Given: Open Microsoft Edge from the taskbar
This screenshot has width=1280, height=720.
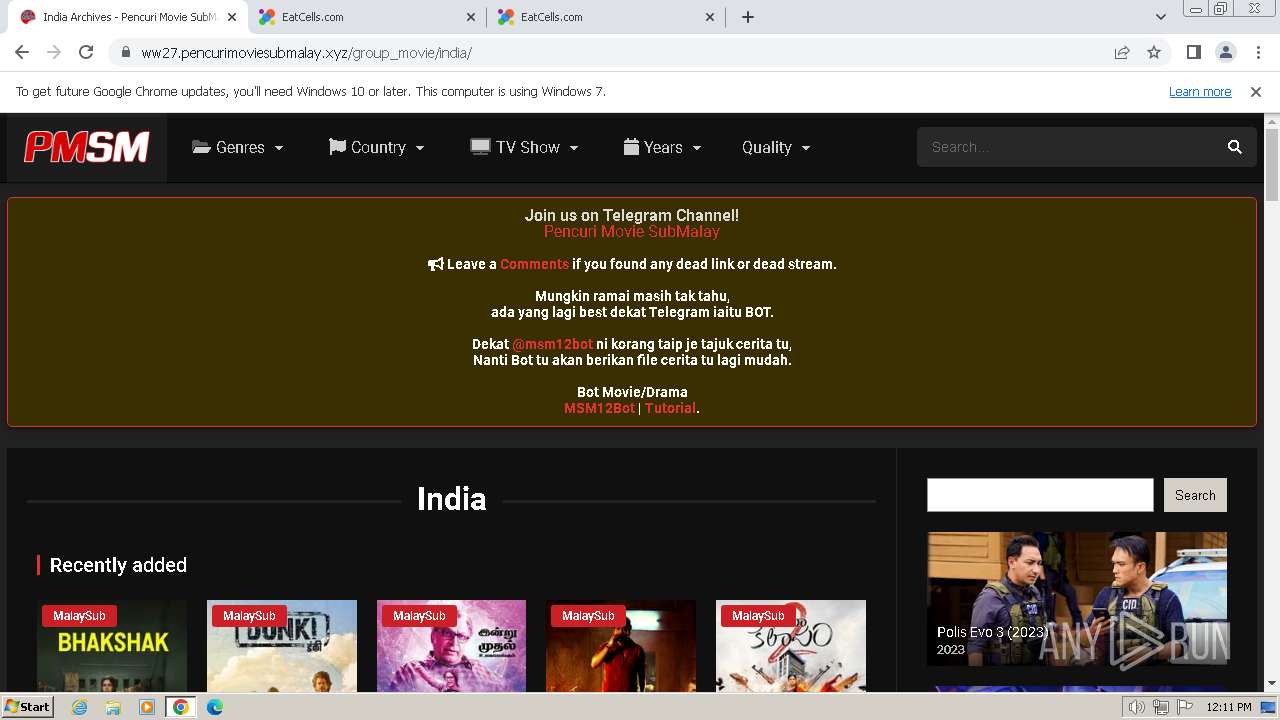Looking at the screenshot, I should (x=215, y=707).
